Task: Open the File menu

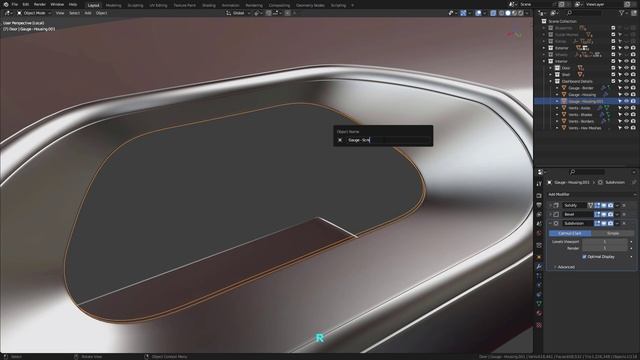Action: coord(15,4)
